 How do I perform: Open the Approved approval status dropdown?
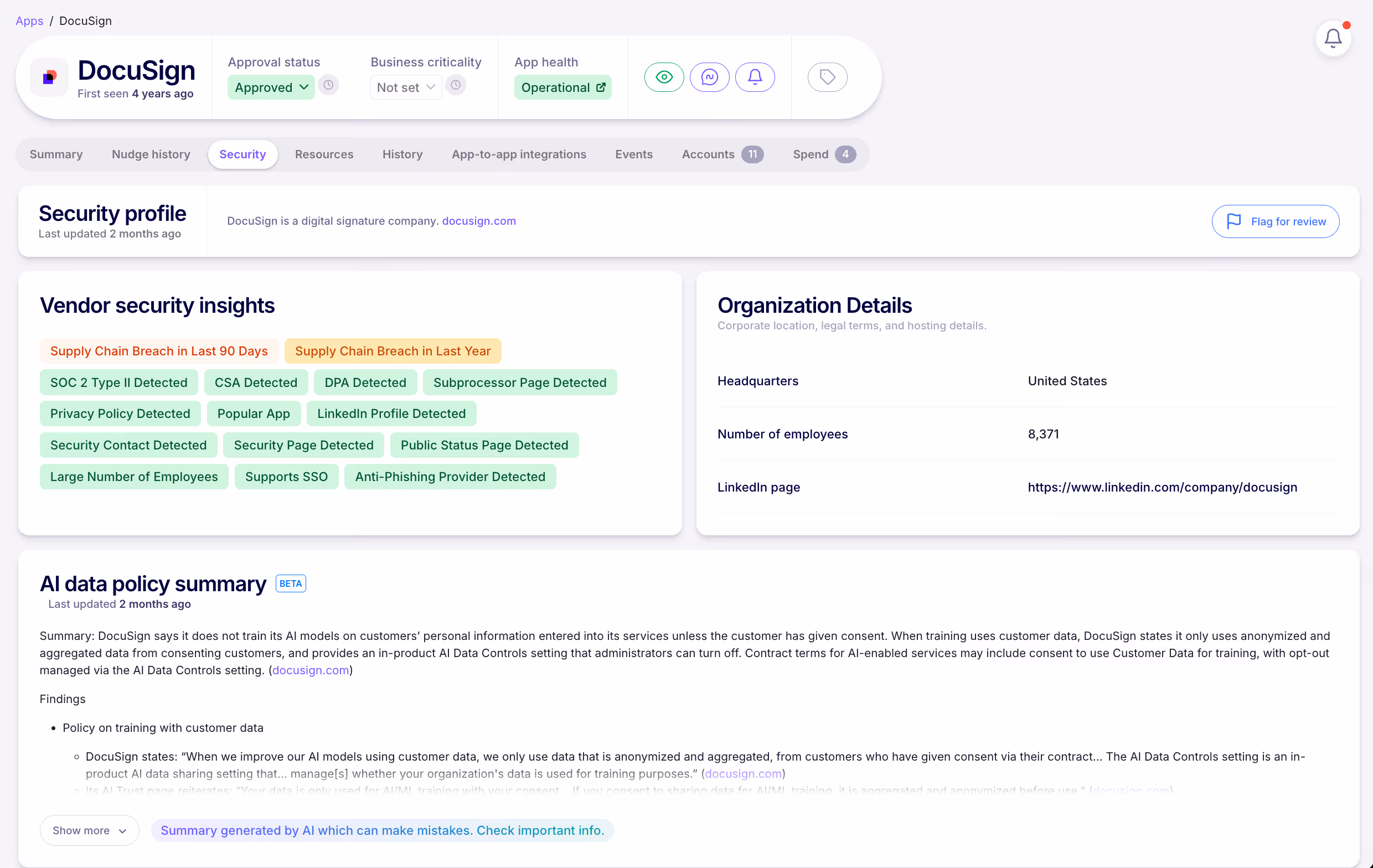(270, 87)
